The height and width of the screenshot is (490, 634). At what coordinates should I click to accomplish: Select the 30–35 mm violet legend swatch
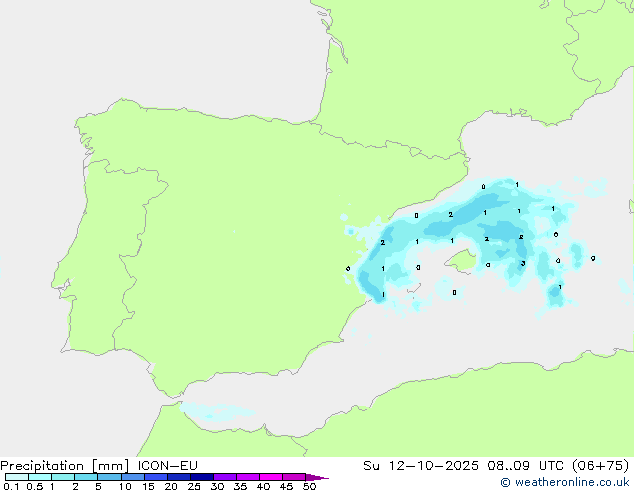[224, 477]
